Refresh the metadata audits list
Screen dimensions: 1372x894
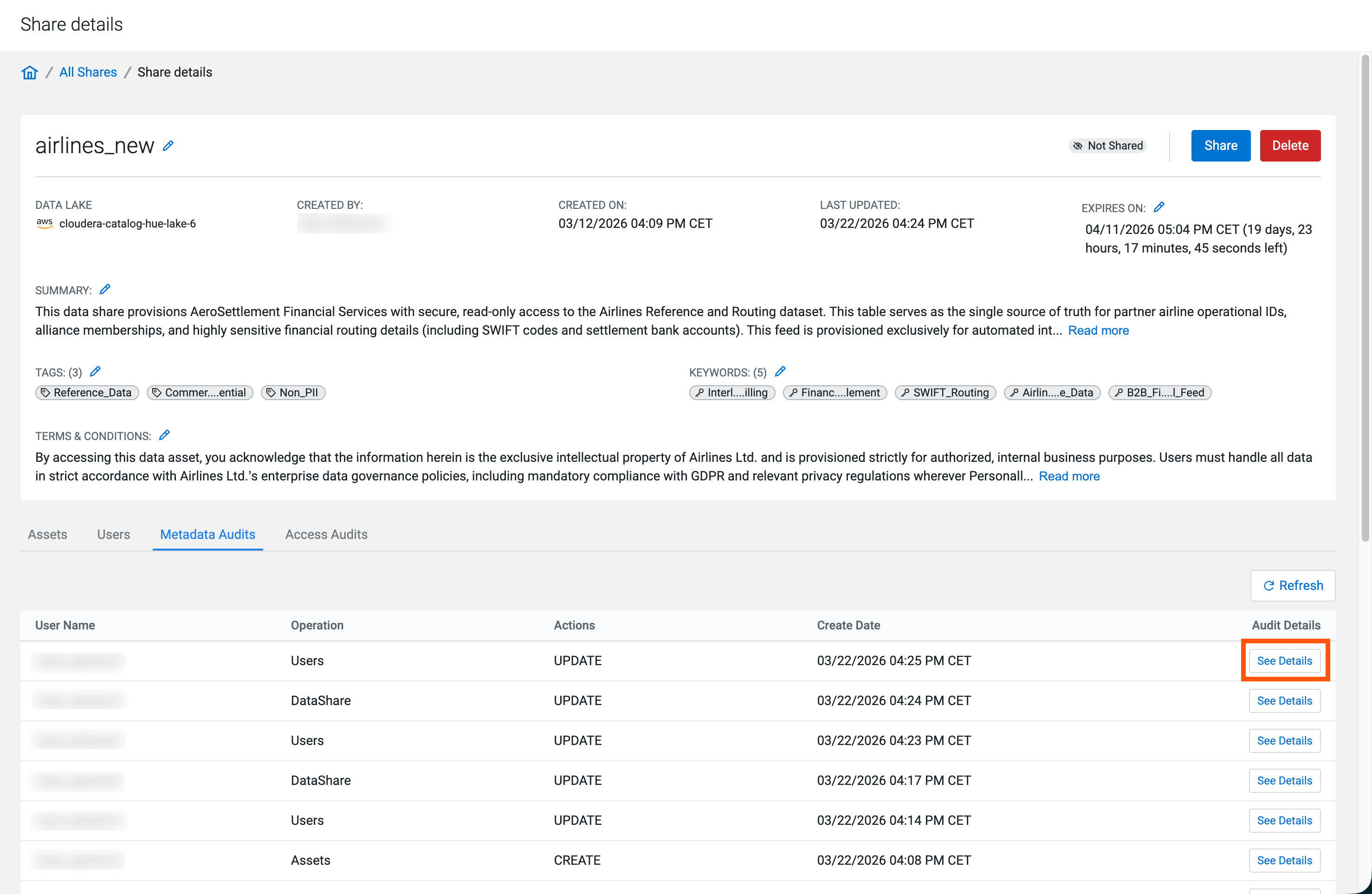pos(1293,586)
